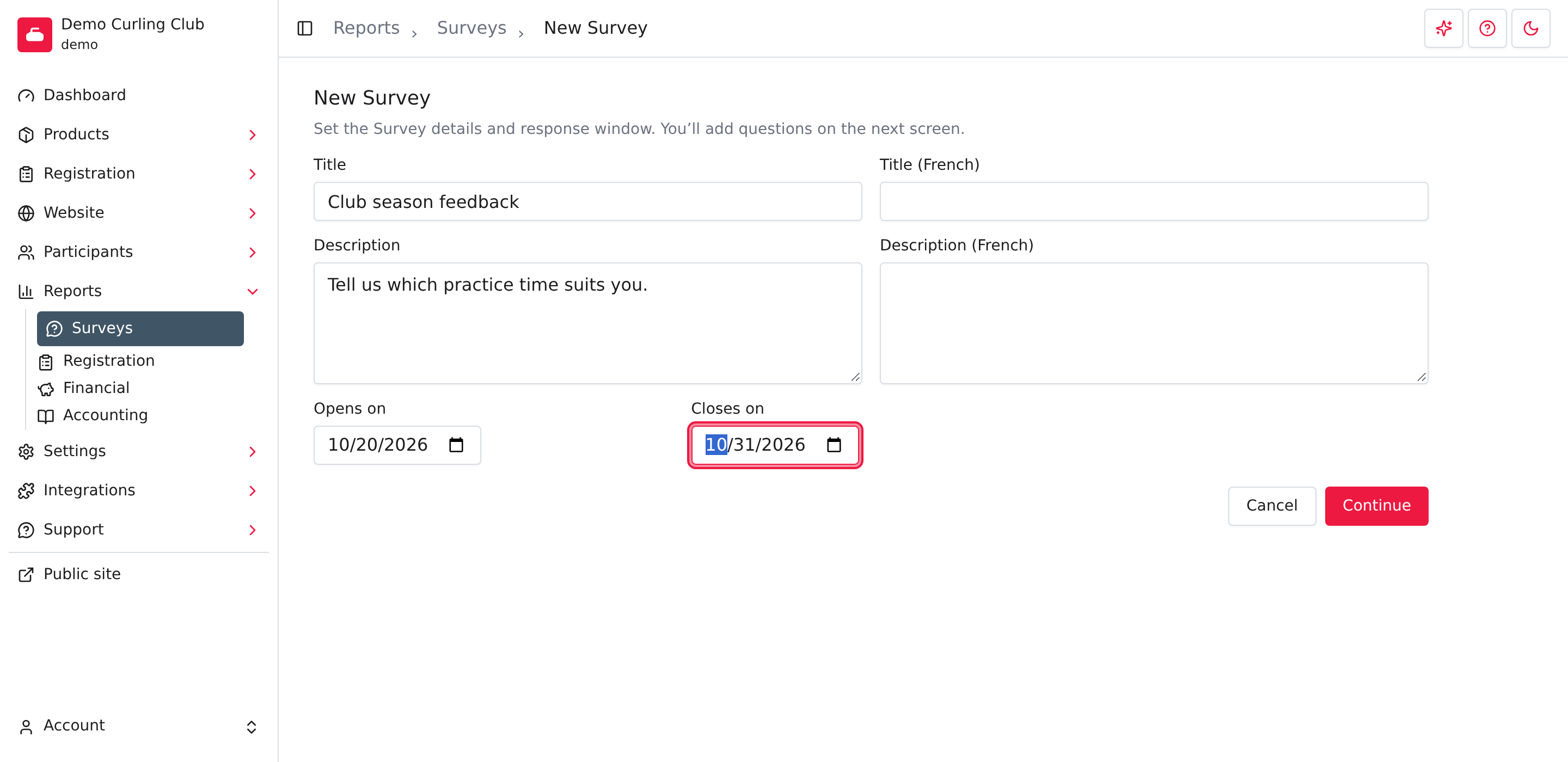Select the day in Closes on date
The height and width of the screenshot is (762, 1568).
(744, 445)
